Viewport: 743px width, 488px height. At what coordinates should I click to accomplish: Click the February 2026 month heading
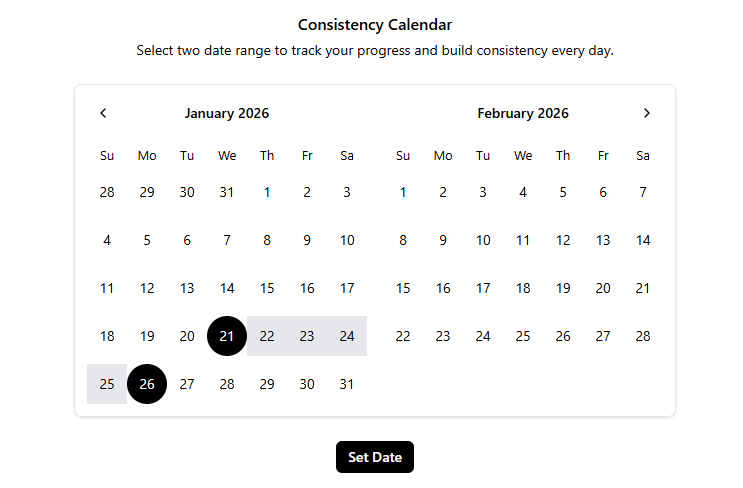pyautogui.click(x=523, y=113)
